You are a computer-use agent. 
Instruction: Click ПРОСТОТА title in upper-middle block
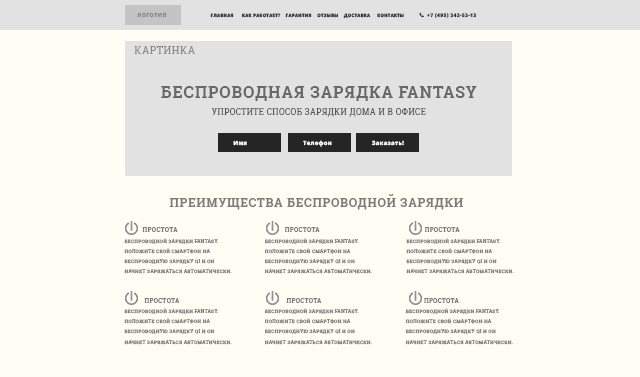[x=302, y=230]
